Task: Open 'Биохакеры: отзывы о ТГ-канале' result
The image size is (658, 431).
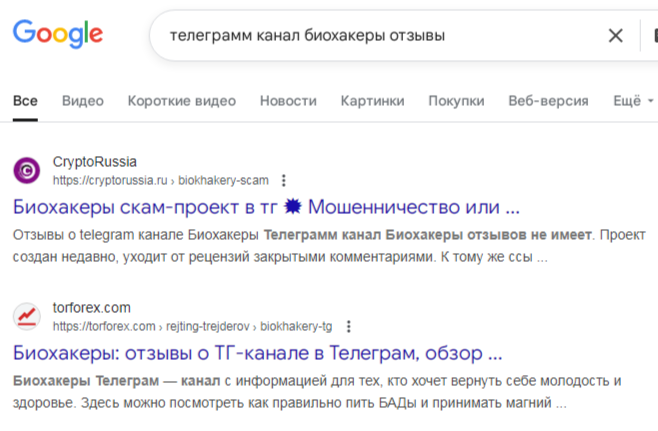Action: coord(258,353)
